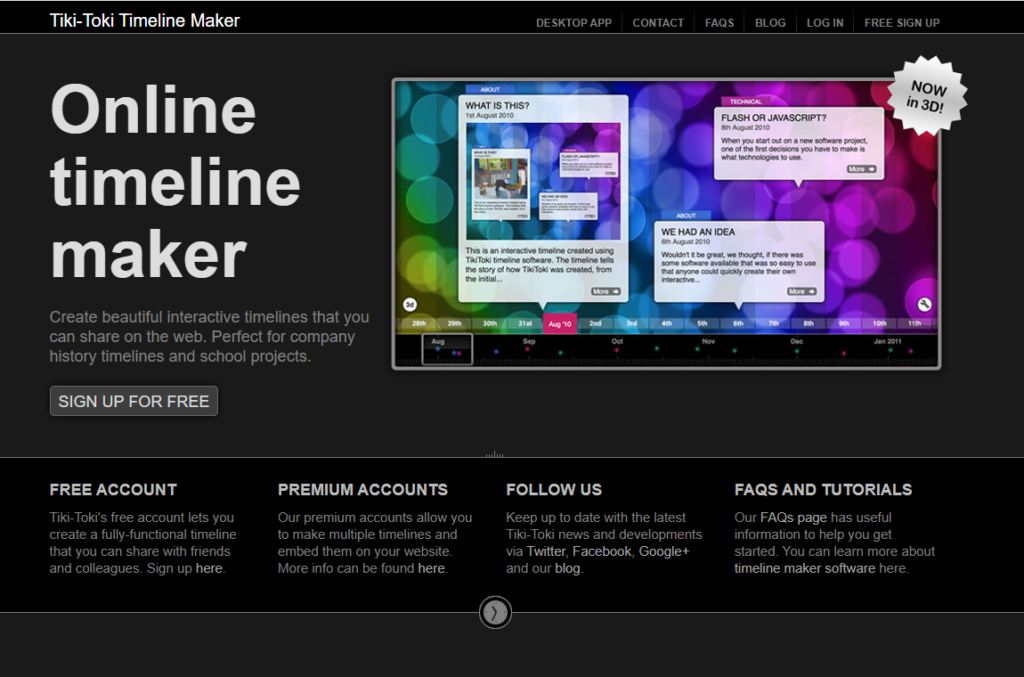This screenshot has height=677, width=1024.
Task: Select the Aug '10 date marker
Action: click(560, 324)
